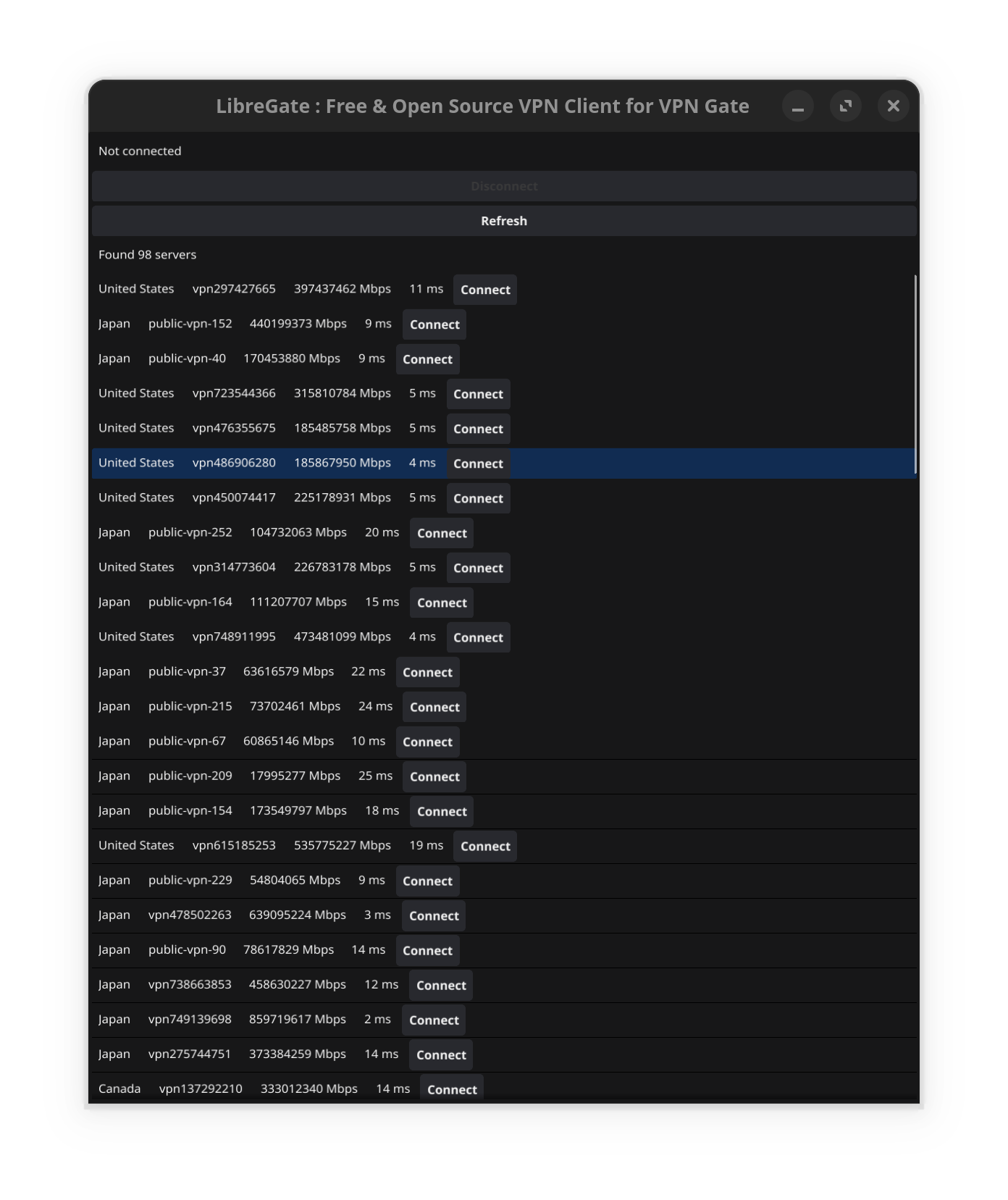The image size is (1008, 1200).
Task: Connect to Japan server vpn478502263
Action: pos(434,915)
